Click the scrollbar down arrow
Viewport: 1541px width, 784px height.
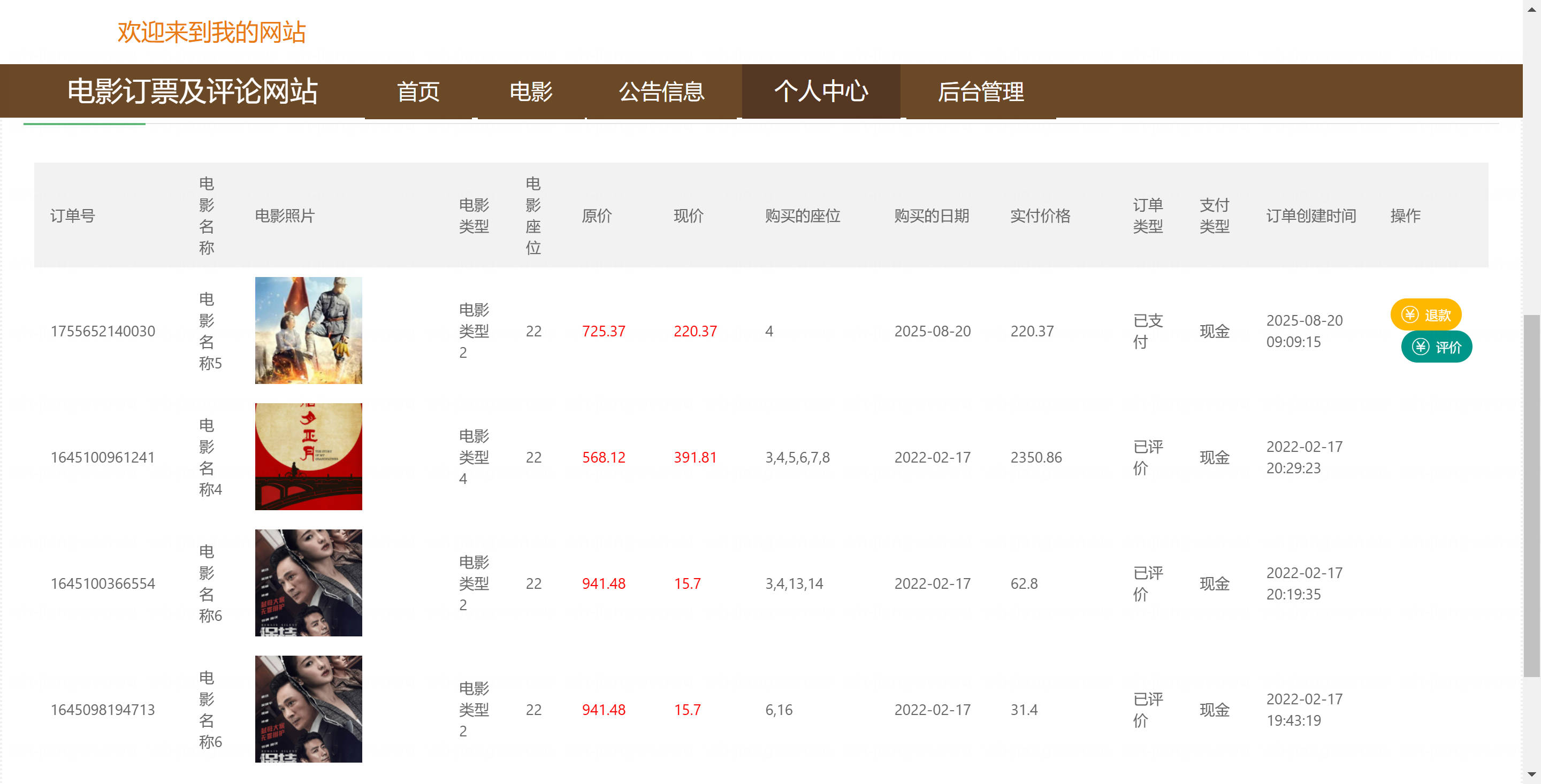pos(1531,775)
